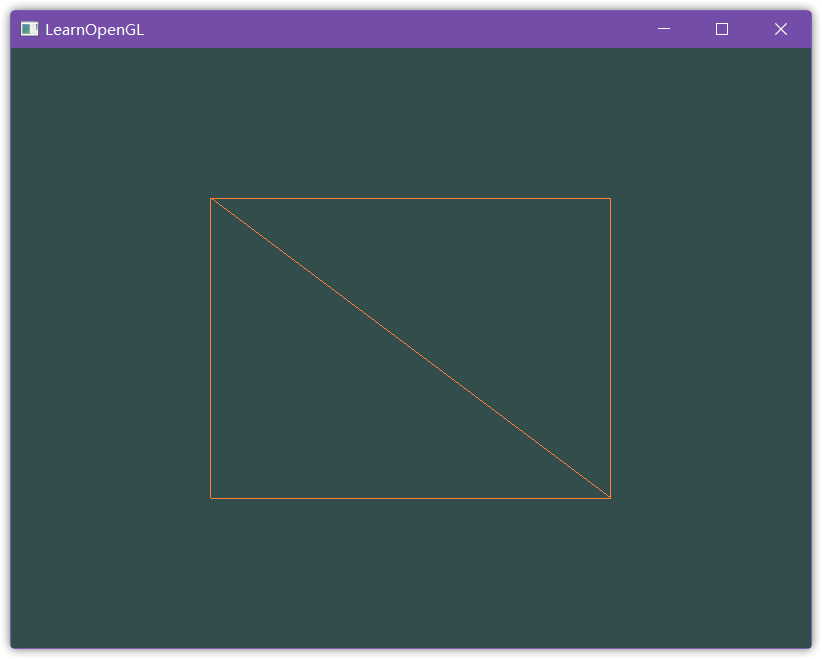Click the middle of the rectangle's bottom edge

click(410, 497)
